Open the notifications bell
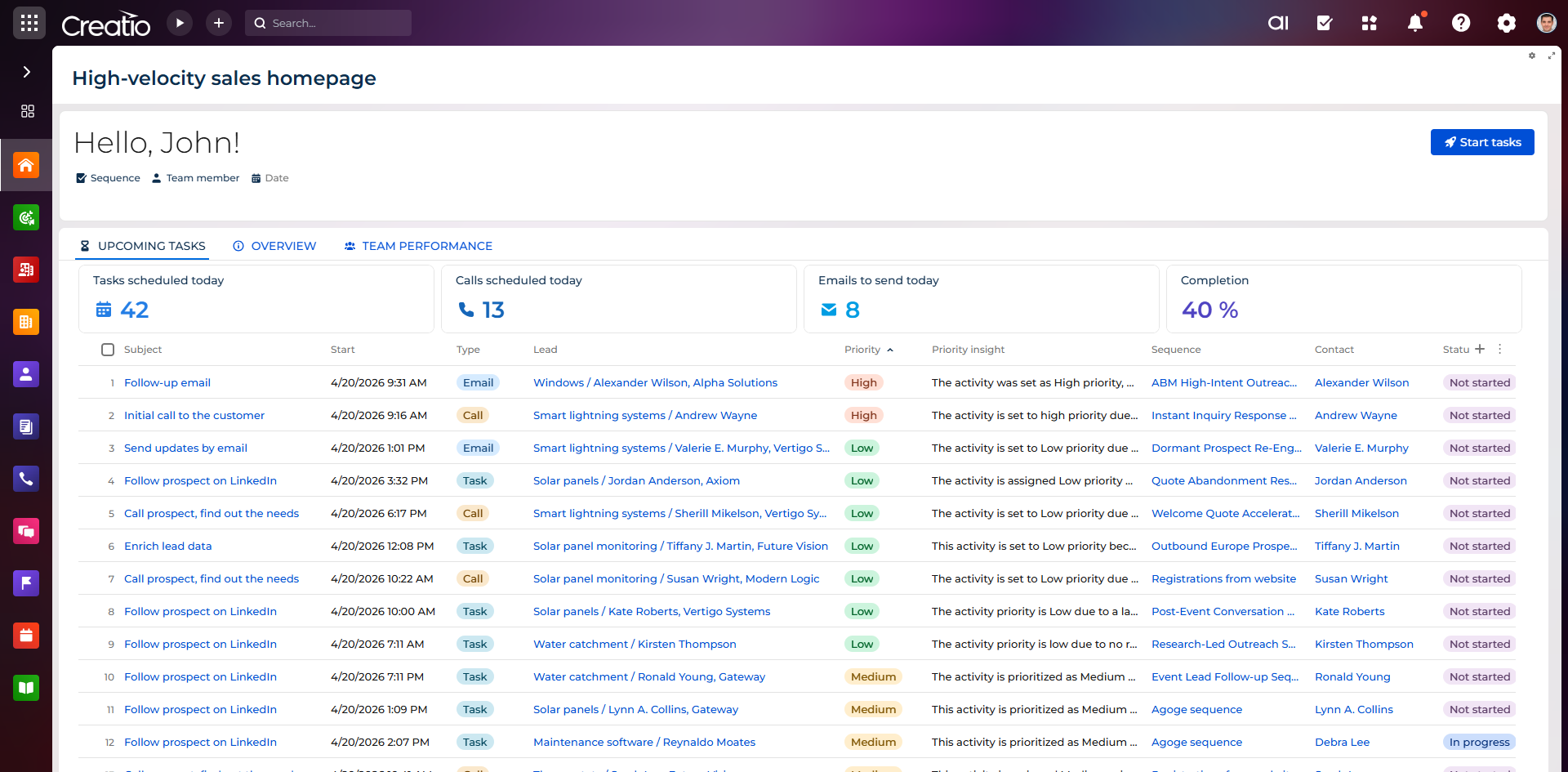This screenshot has height=772, width=1568. [1415, 23]
